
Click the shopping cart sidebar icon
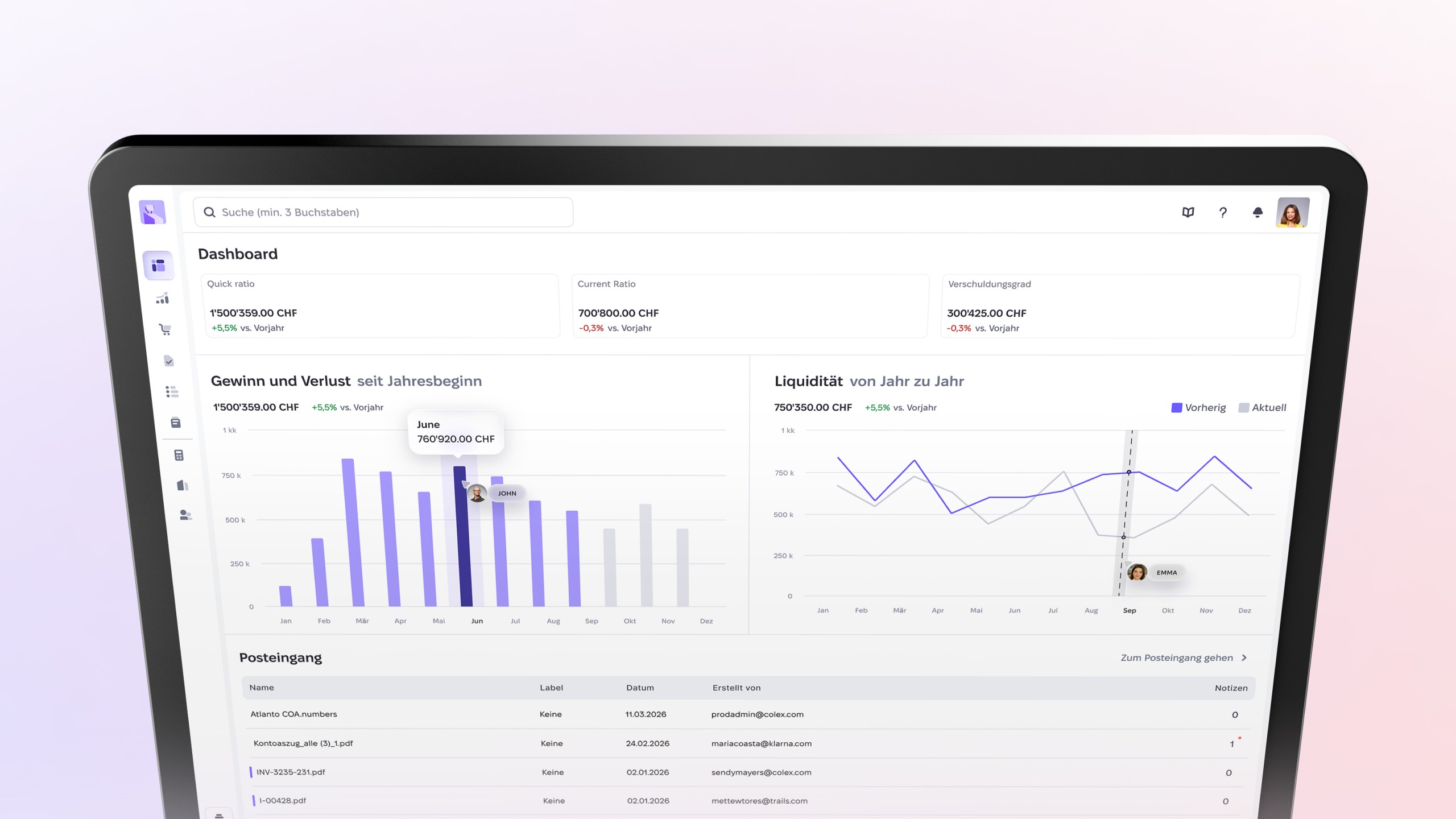(x=165, y=329)
